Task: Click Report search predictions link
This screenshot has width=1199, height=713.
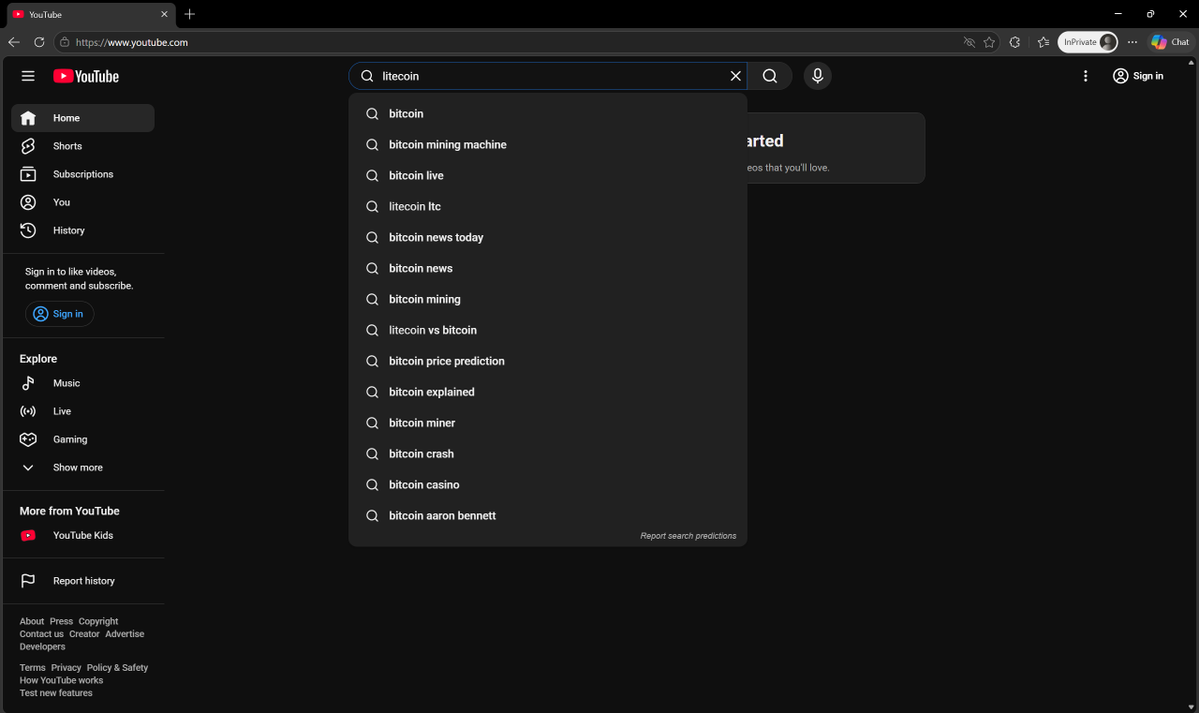Action: click(688, 536)
